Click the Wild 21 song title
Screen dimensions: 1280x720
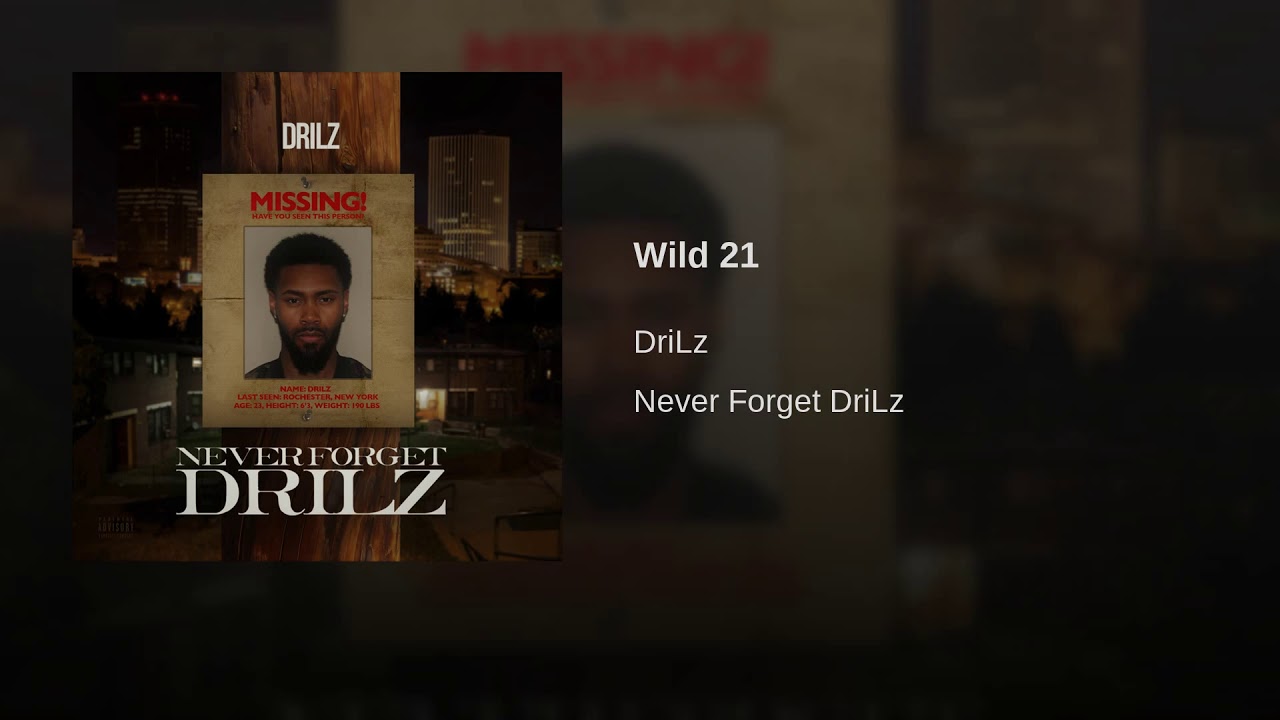click(x=696, y=256)
